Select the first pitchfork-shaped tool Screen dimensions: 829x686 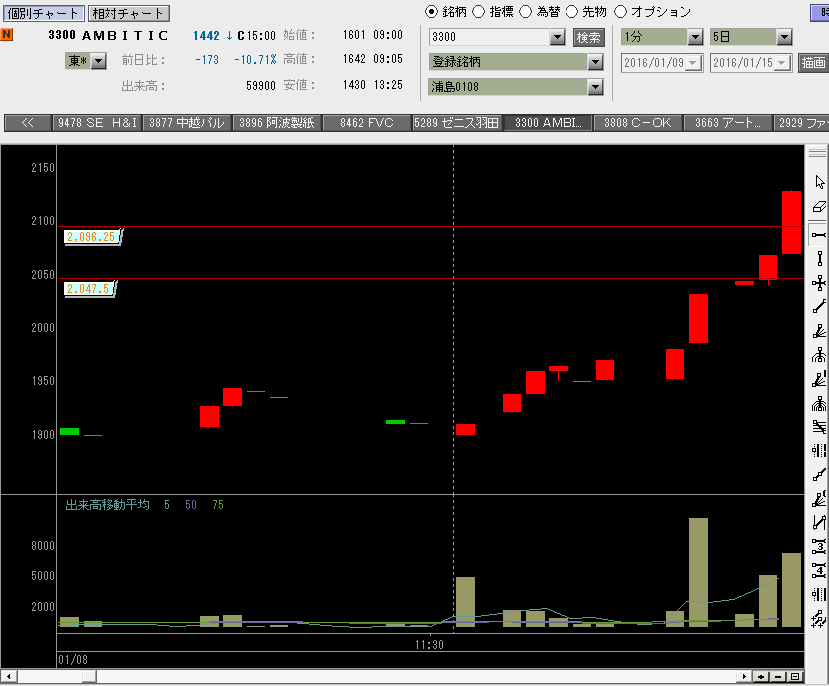click(819, 355)
